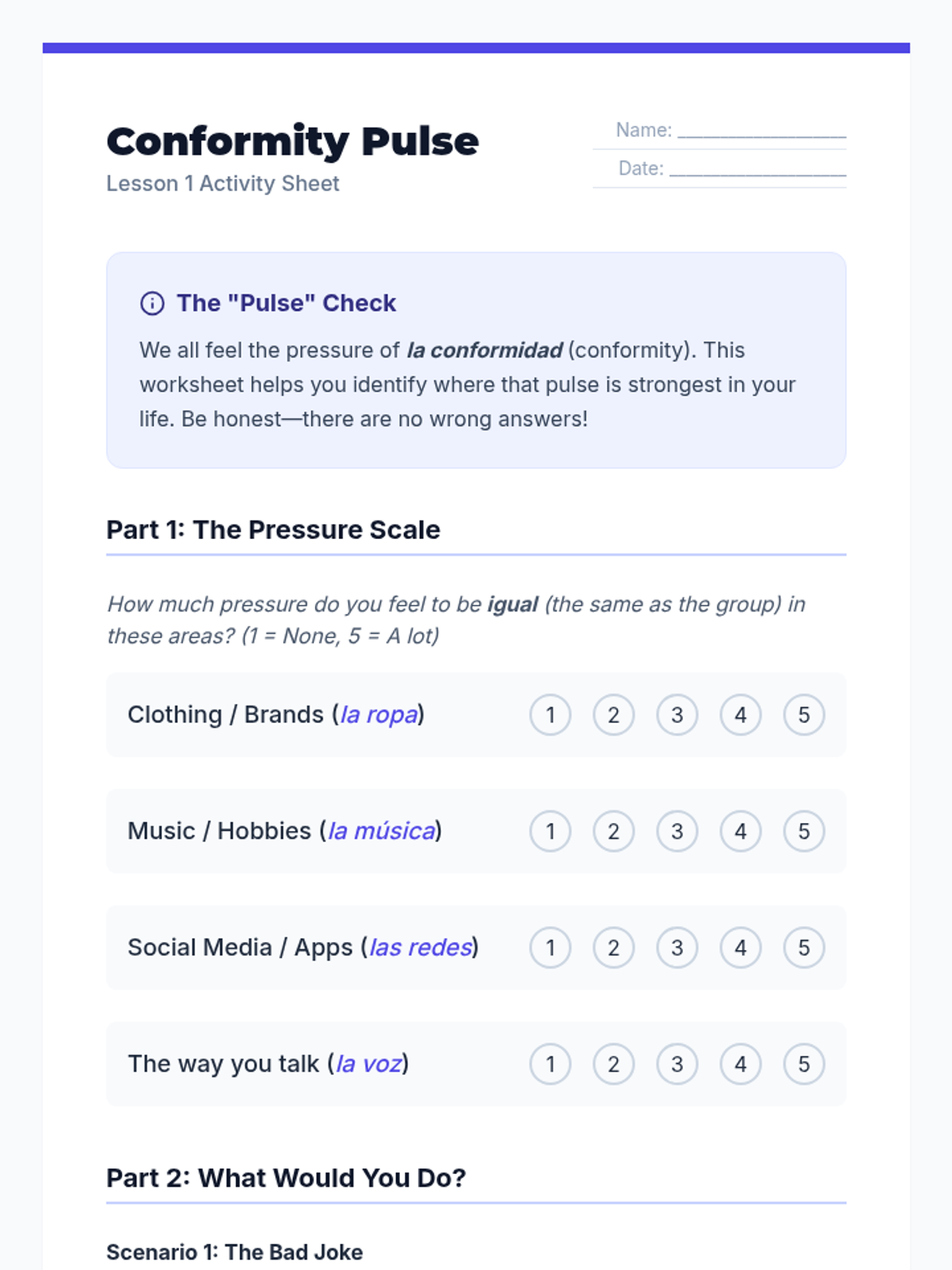Click the Scenario 1: The Bad Joke label
The width and height of the screenshot is (952, 1270).
point(234,1252)
